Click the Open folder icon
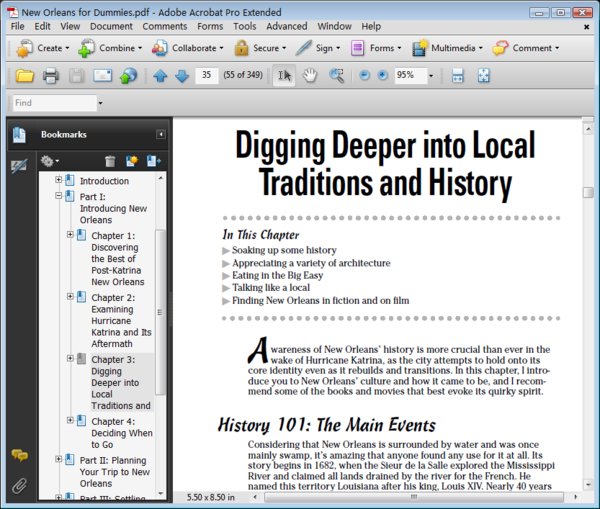The height and width of the screenshot is (509, 600). click(x=25, y=76)
